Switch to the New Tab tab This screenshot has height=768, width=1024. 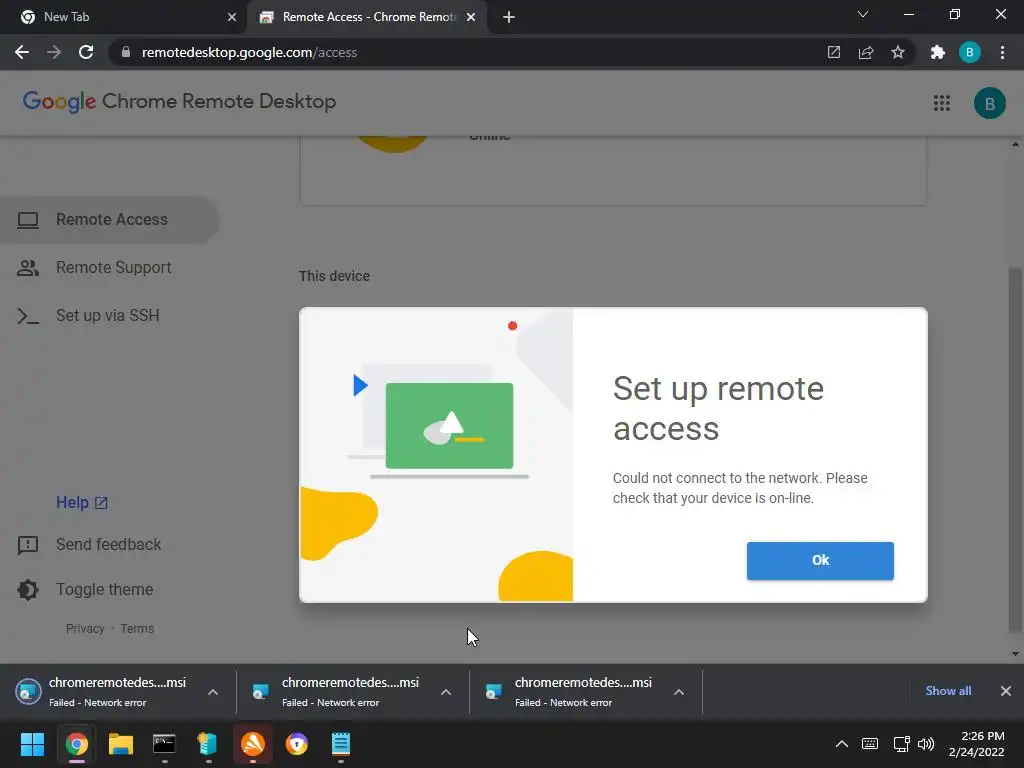point(123,17)
